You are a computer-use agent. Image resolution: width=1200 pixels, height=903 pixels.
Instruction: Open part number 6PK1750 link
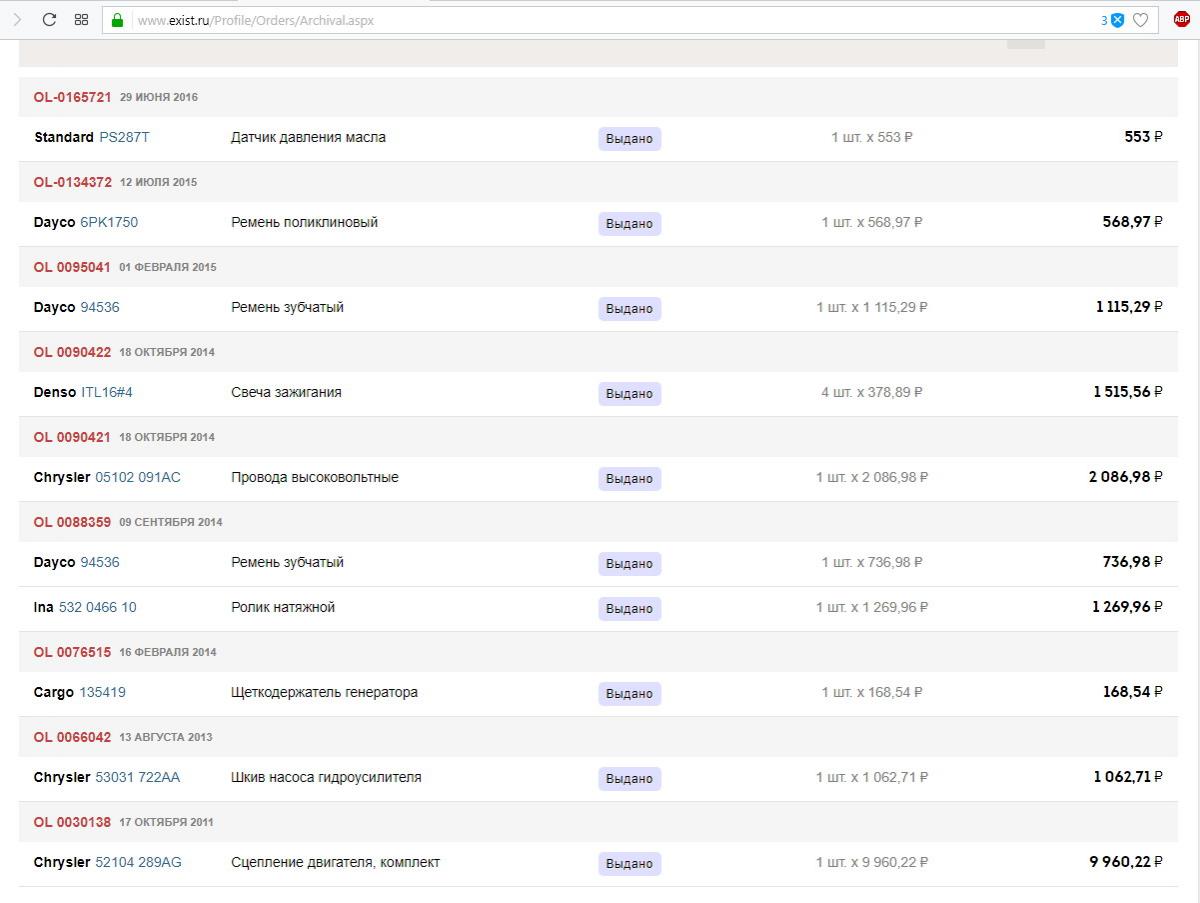(x=109, y=222)
